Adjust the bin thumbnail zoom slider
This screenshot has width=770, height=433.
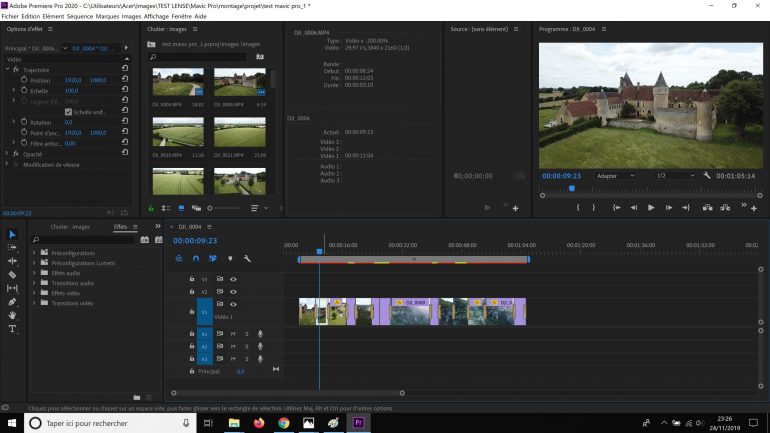pos(212,208)
